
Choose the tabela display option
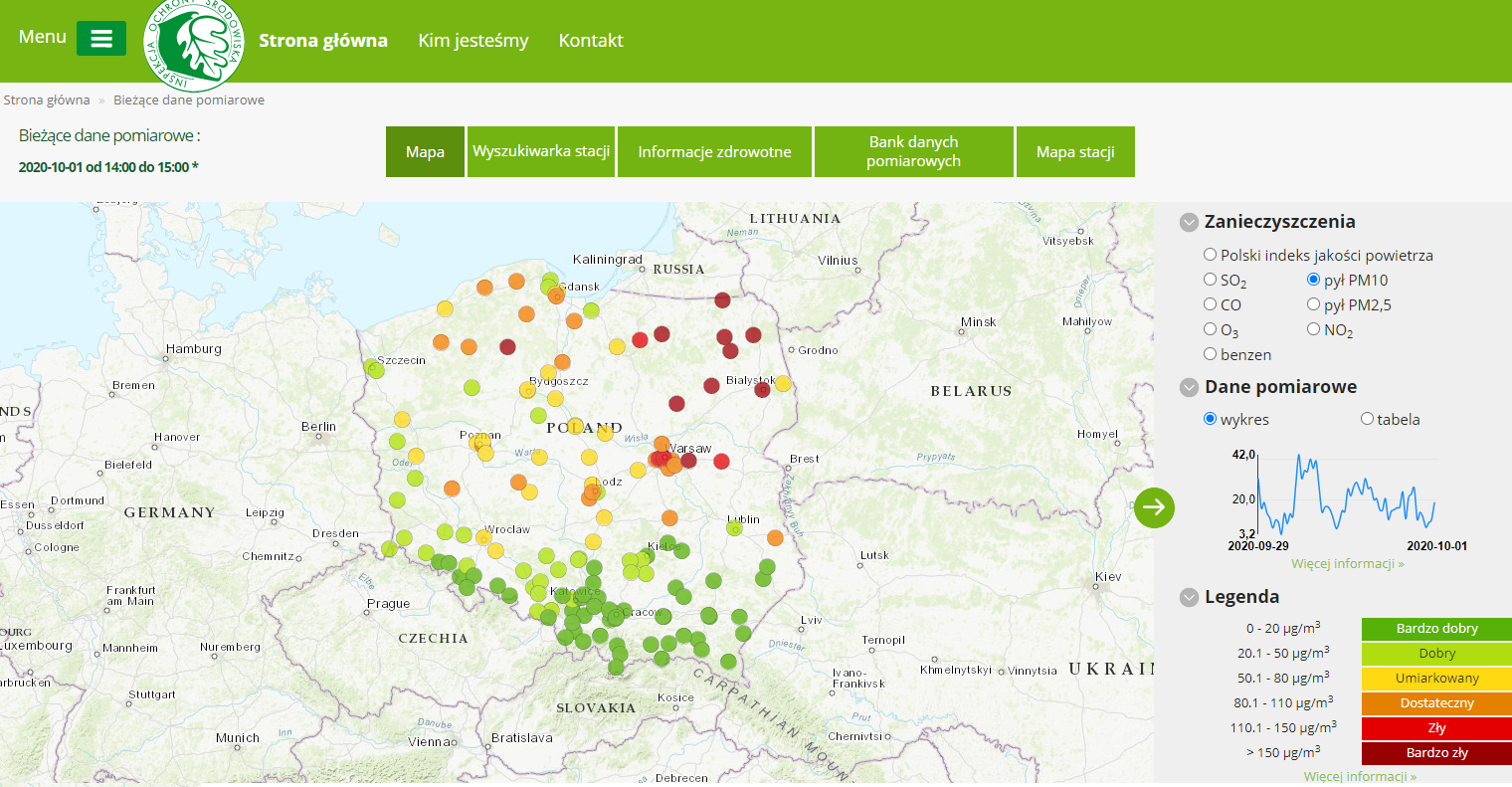click(x=1368, y=419)
